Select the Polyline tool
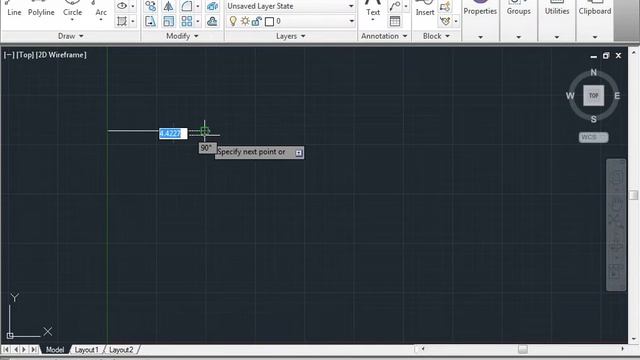 pos(41,9)
